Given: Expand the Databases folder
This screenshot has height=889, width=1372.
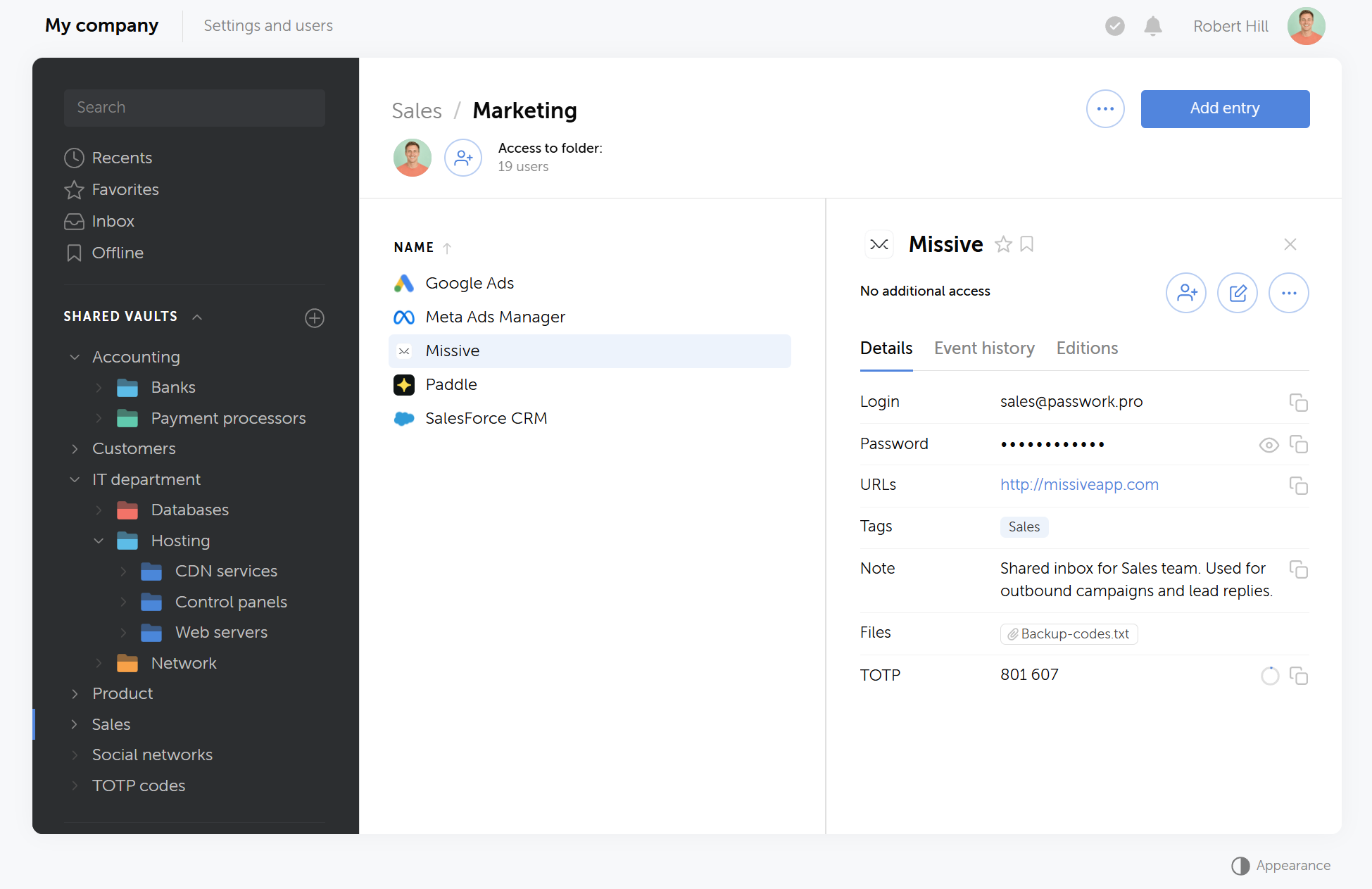Looking at the screenshot, I should [99, 510].
